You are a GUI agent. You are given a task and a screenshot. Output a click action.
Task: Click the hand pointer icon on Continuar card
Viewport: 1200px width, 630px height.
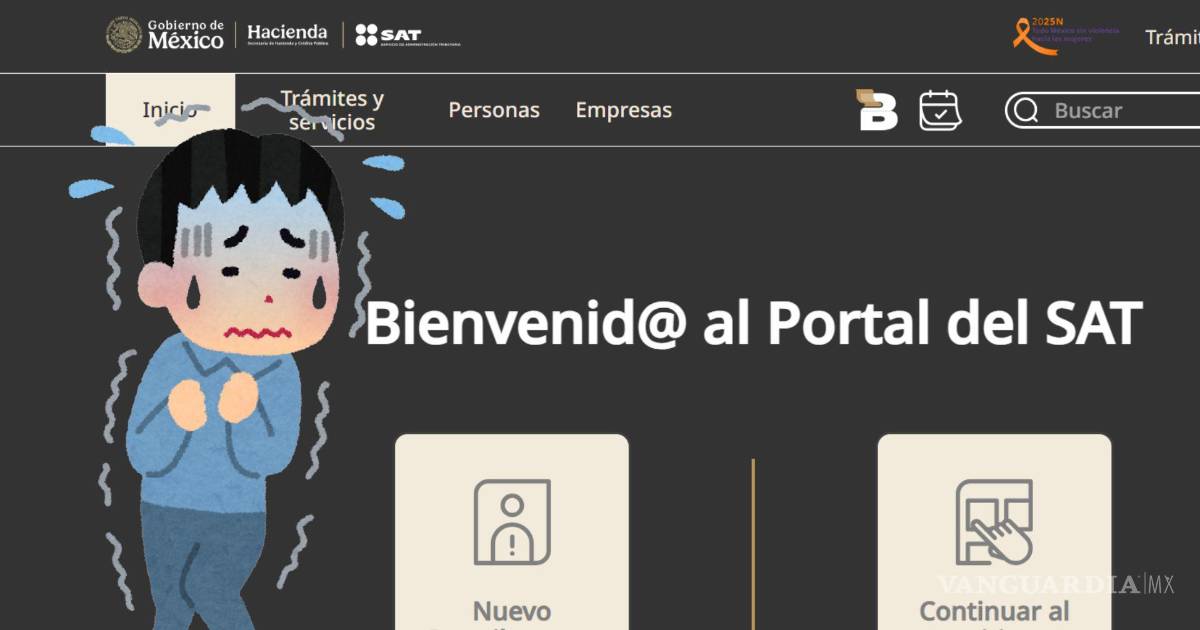tap(994, 522)
